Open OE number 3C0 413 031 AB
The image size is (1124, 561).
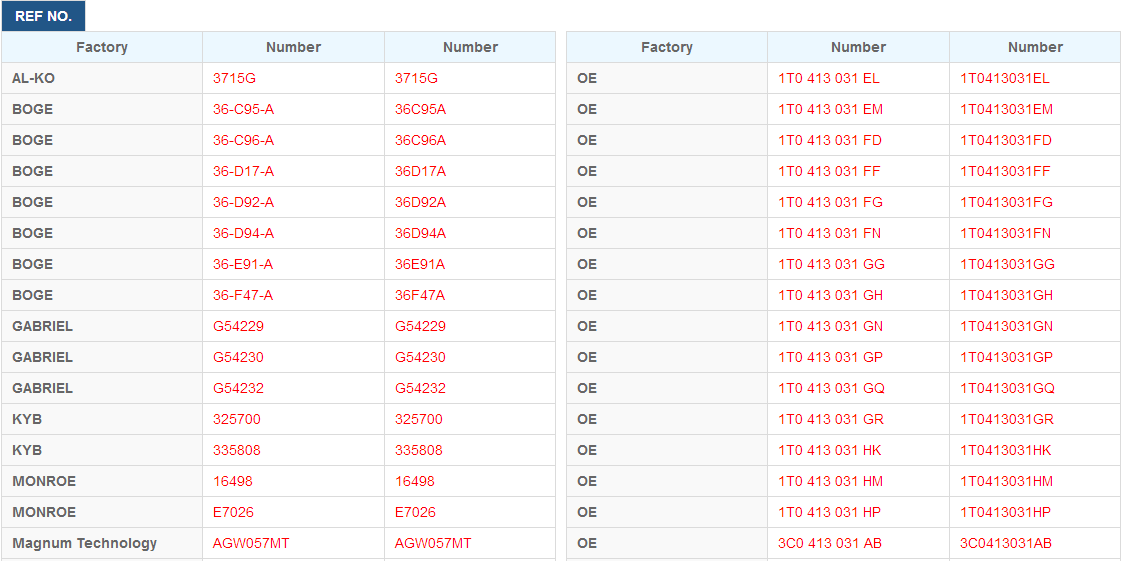pyautogui.click(x=831, y=543)
